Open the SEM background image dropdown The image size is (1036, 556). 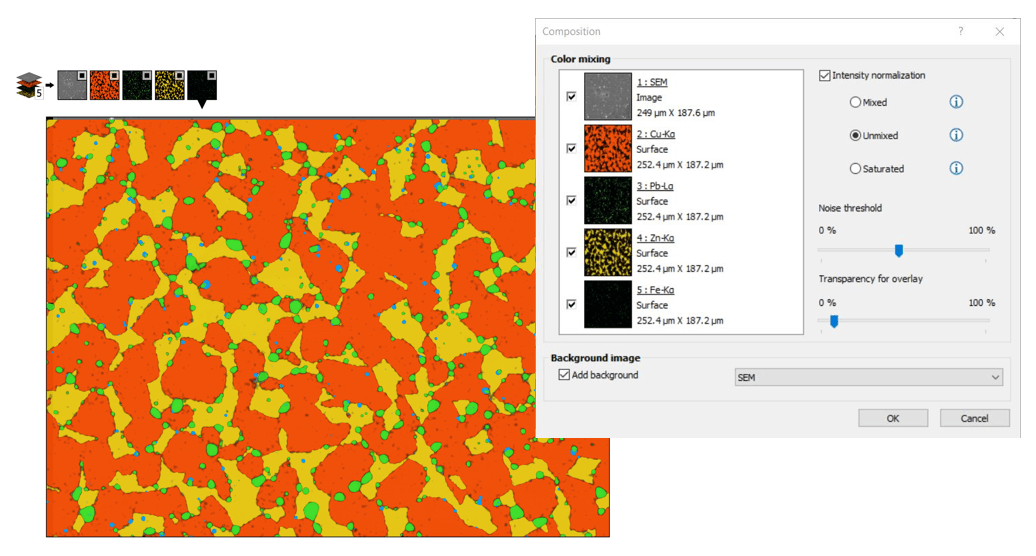[869, 377]
